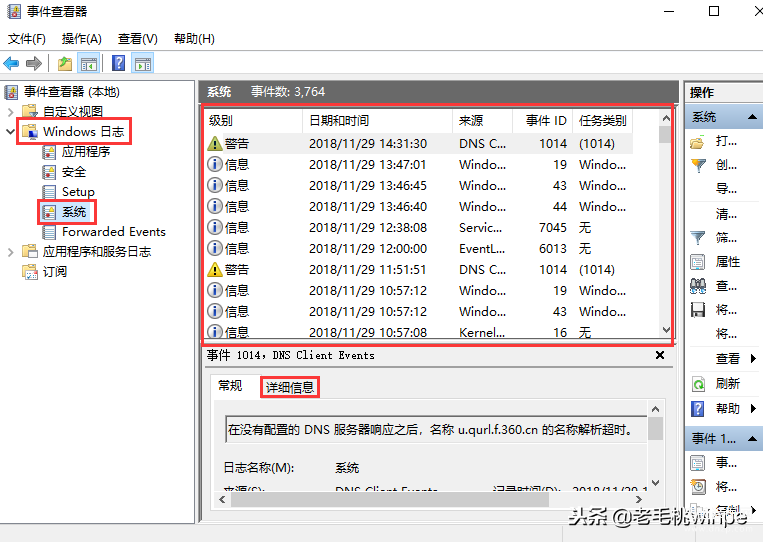Viewport: 763px width, 542px height.
Task: Click the event list scroll down arrow
Action: (x=666, y=330)
